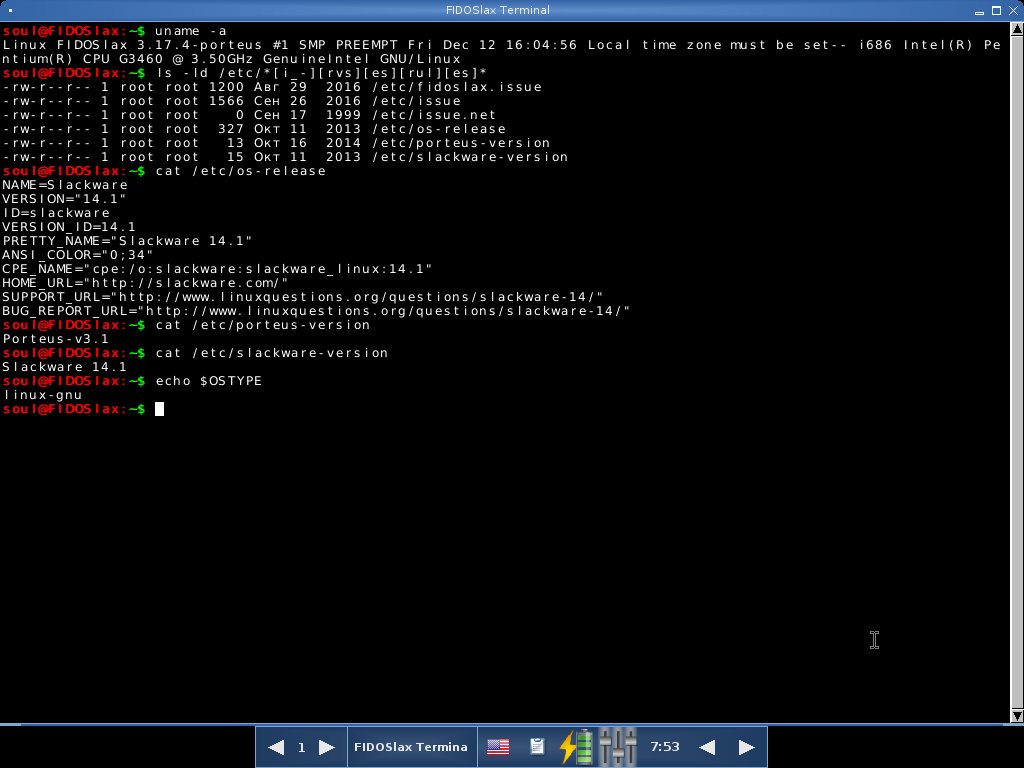Viewport: 1024px width, 768px height.
Task: Click the terminal cursor at the last prompt
Action: [x=159, y=409]
